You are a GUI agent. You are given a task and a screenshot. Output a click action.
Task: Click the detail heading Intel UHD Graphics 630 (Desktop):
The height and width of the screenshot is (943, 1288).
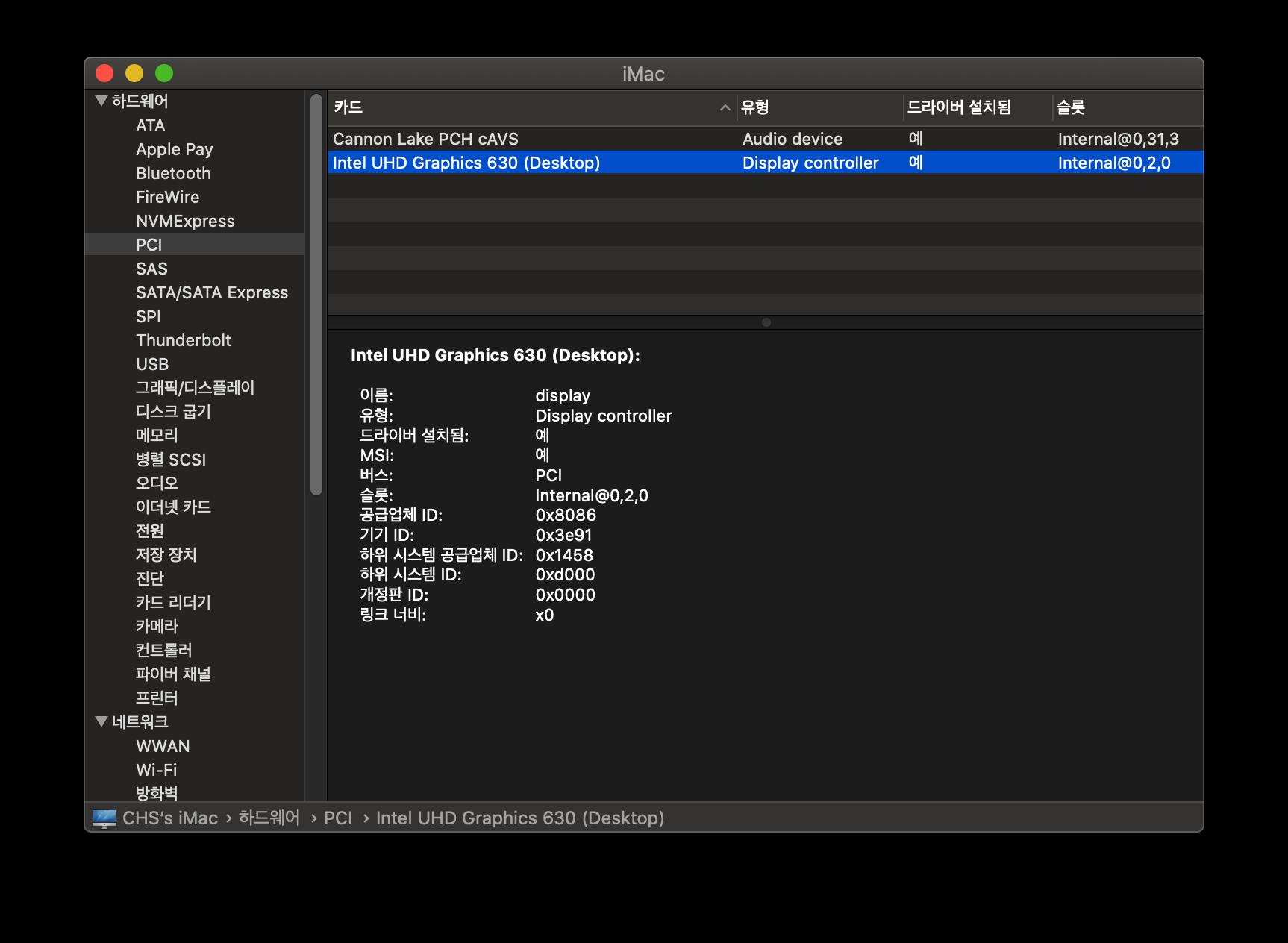pos(495,355)
